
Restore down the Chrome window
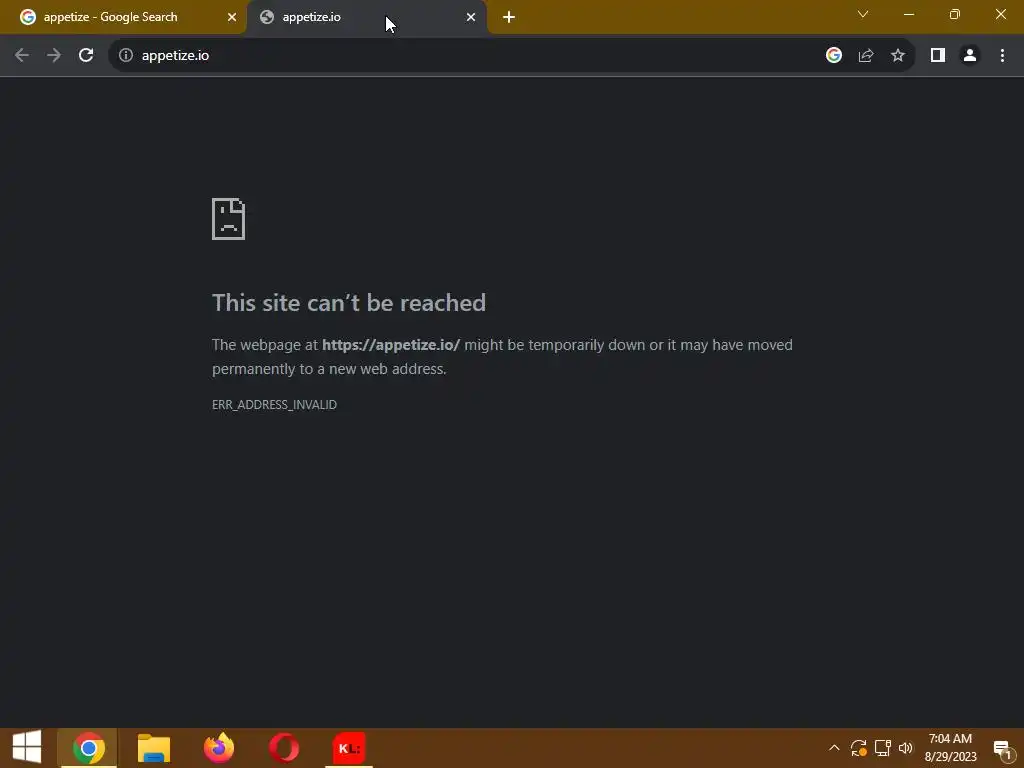click(955, 14)
